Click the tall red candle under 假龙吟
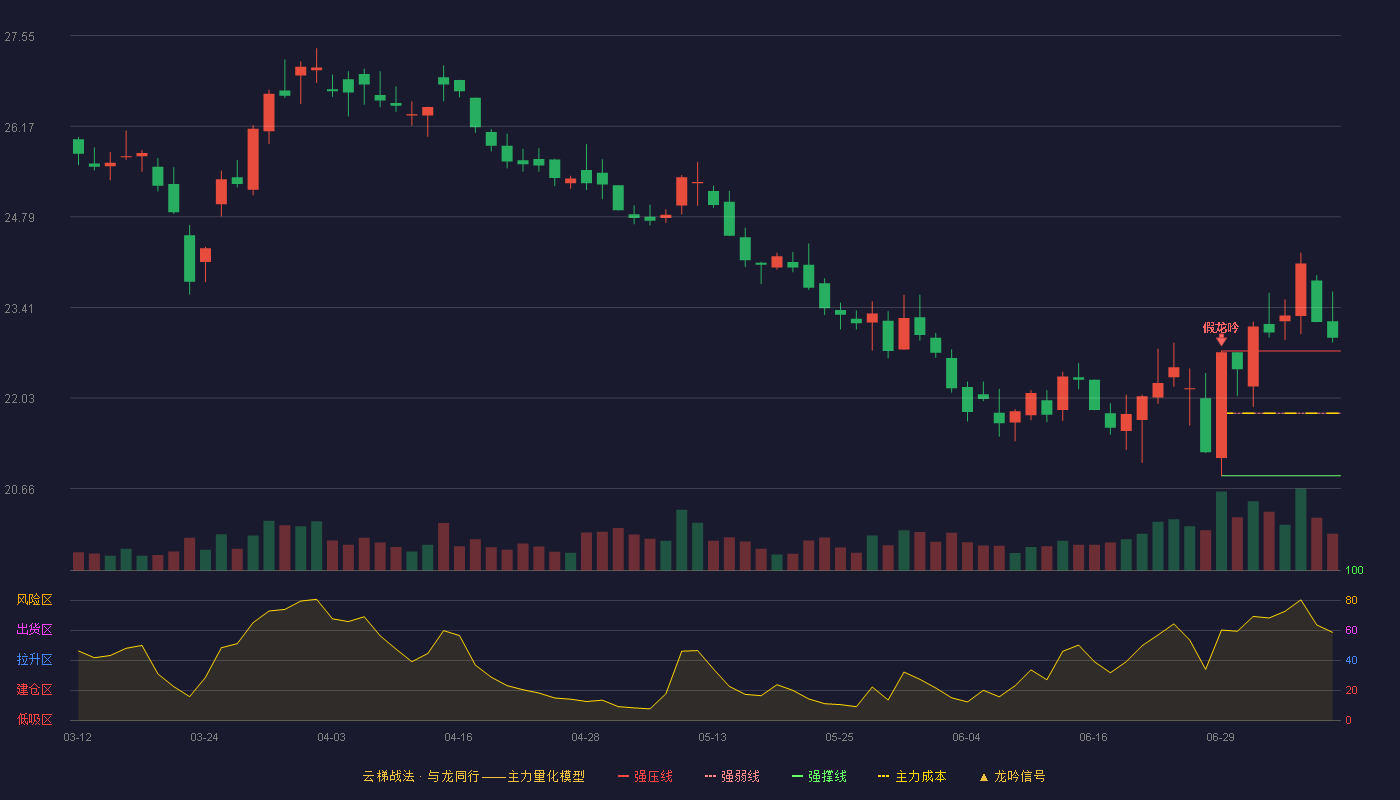The width and height of the screenshot is (1400, 800). (x=1221, y=405)
